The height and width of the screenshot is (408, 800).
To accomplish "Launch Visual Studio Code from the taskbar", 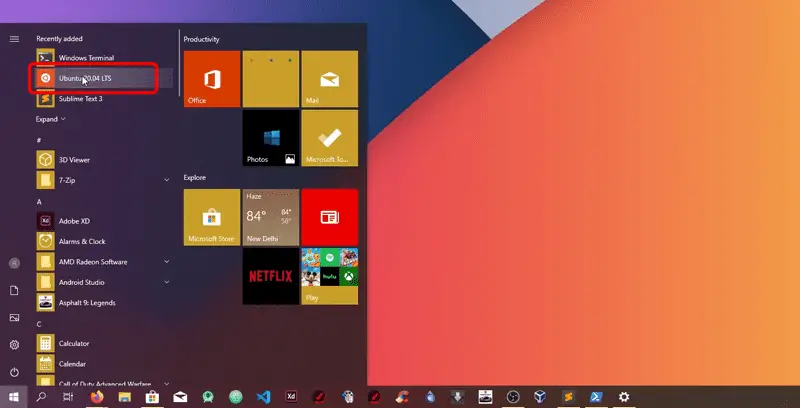I will coord(263,397).
